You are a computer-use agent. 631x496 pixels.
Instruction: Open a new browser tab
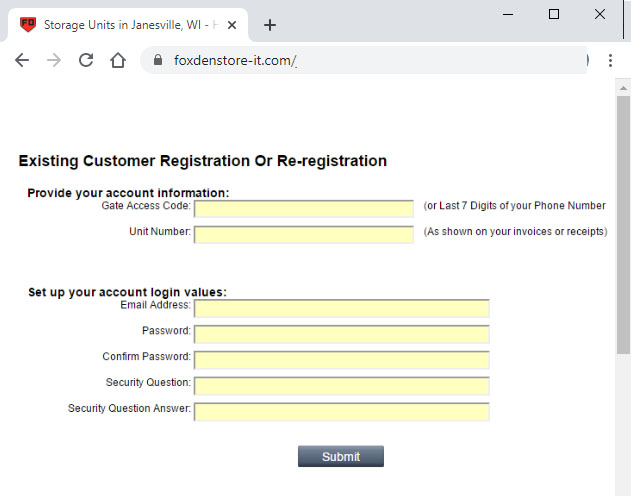tap(269, 25)
